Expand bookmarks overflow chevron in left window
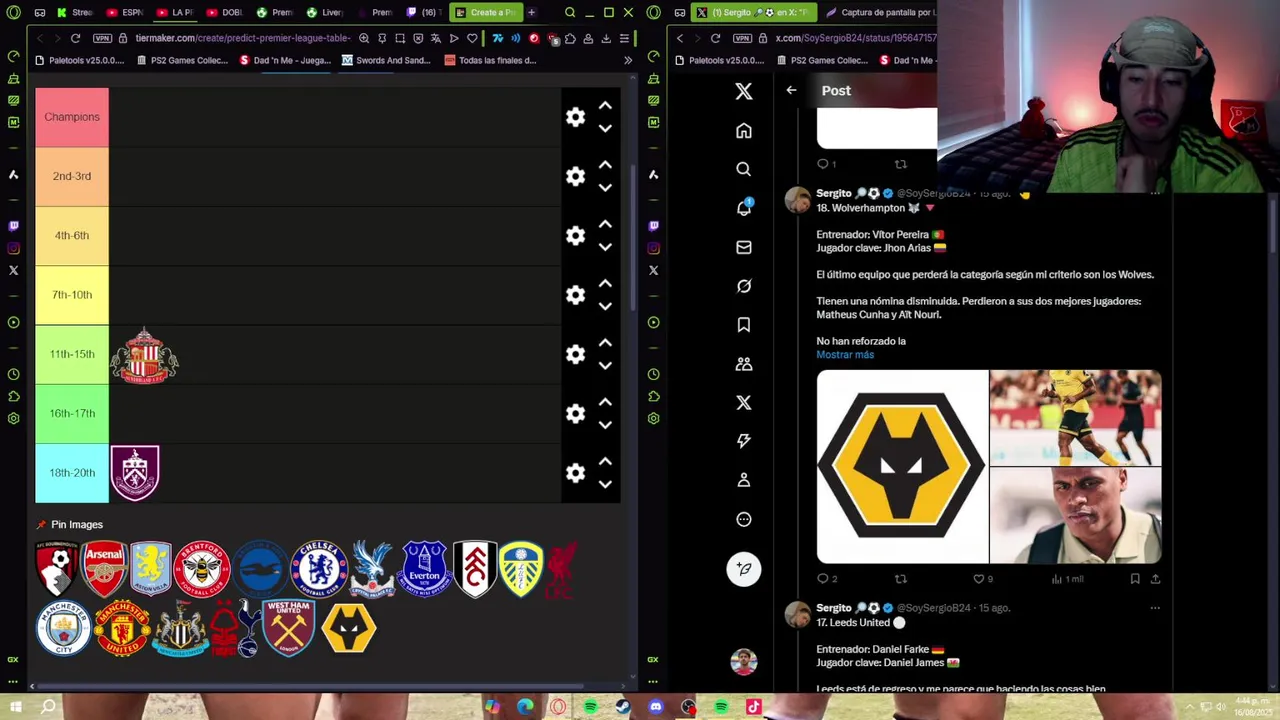 pos(628,60)
